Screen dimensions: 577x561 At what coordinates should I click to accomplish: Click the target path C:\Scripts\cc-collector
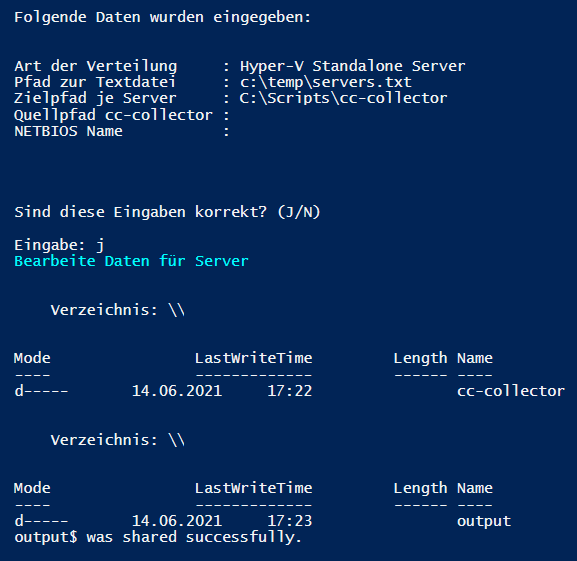point(343,99)
